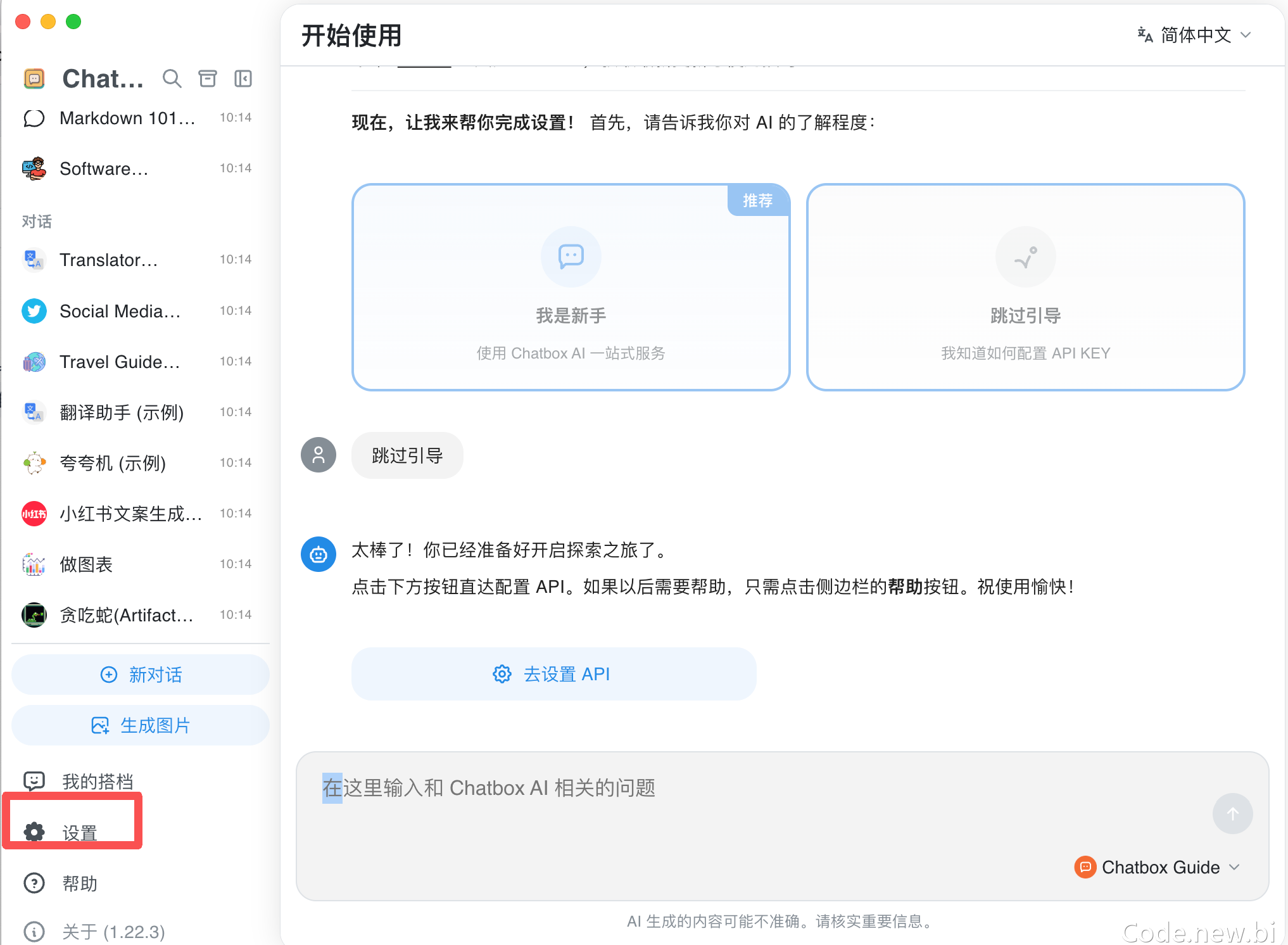Image resolution: width=1288 pixels, height=945 pixels.
Task: Click the translate language icon in header
Action: (x=1145, y=35)
